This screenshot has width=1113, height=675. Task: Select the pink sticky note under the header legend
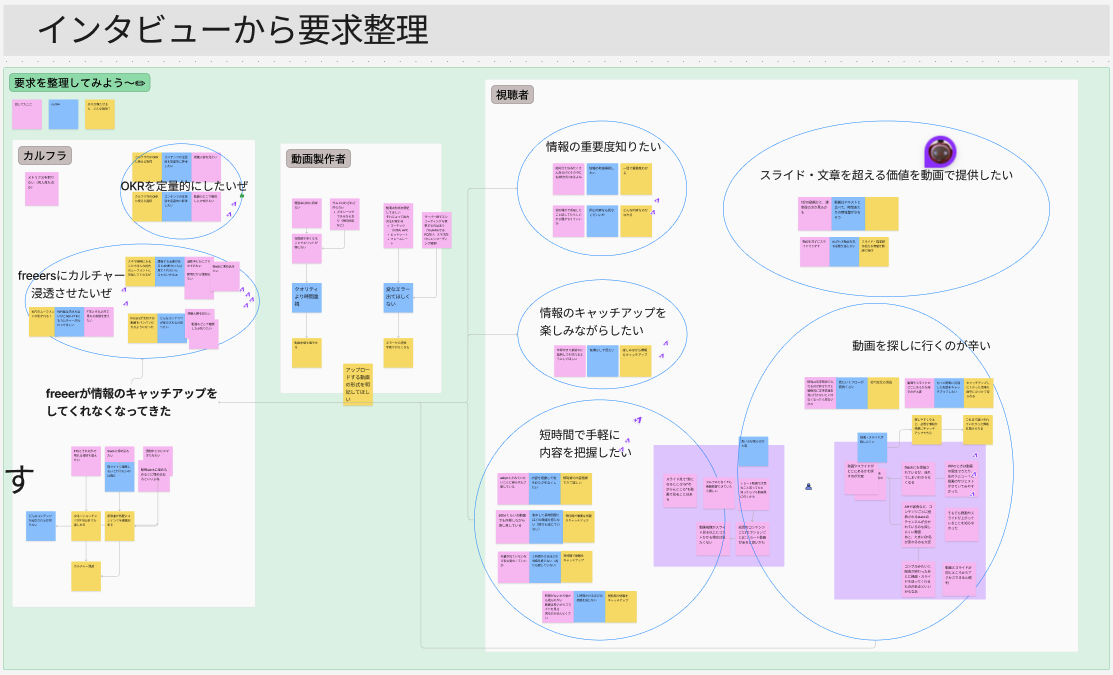(x=25, y=115)
